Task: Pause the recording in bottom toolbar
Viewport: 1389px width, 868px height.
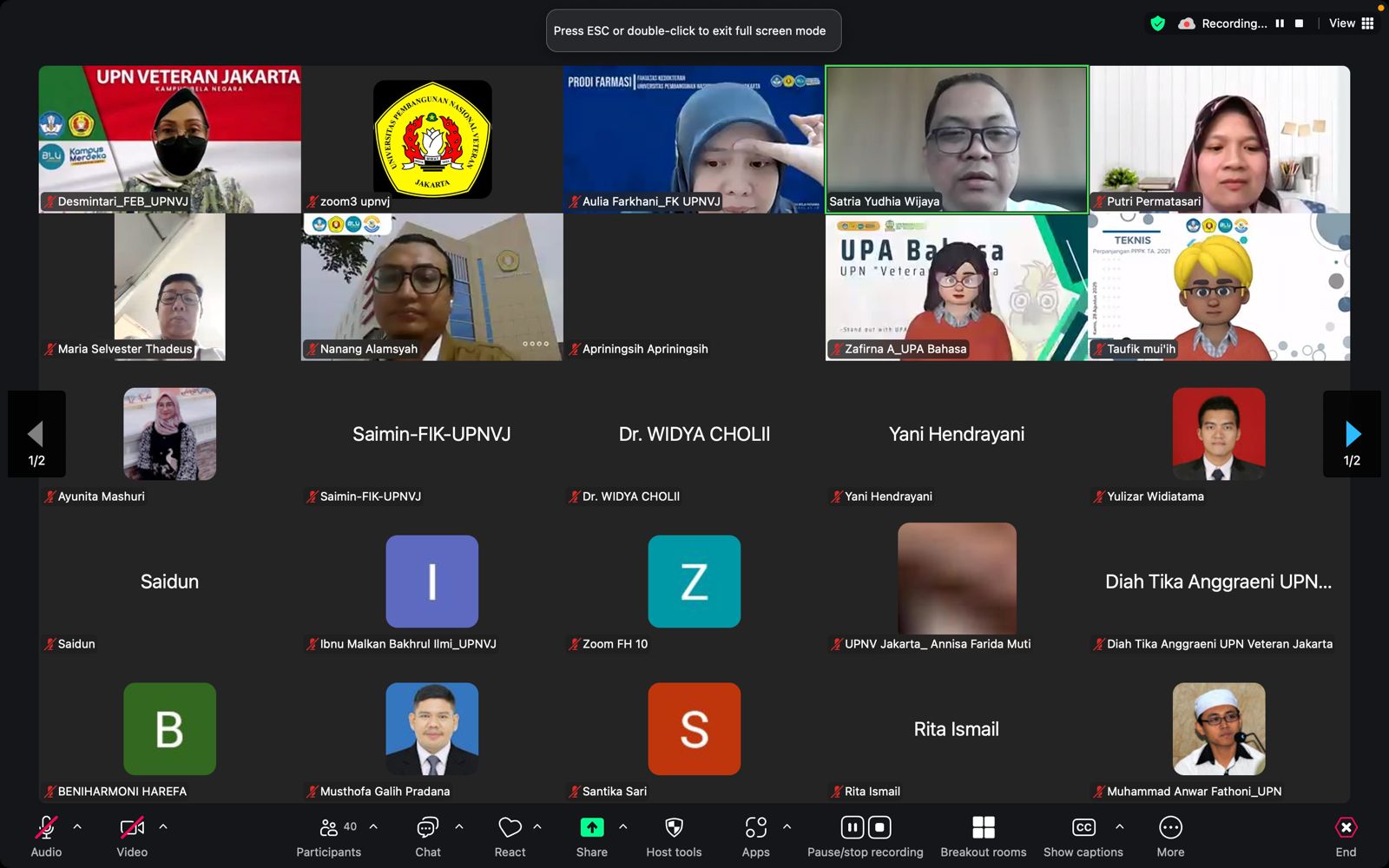Action: 852,827
